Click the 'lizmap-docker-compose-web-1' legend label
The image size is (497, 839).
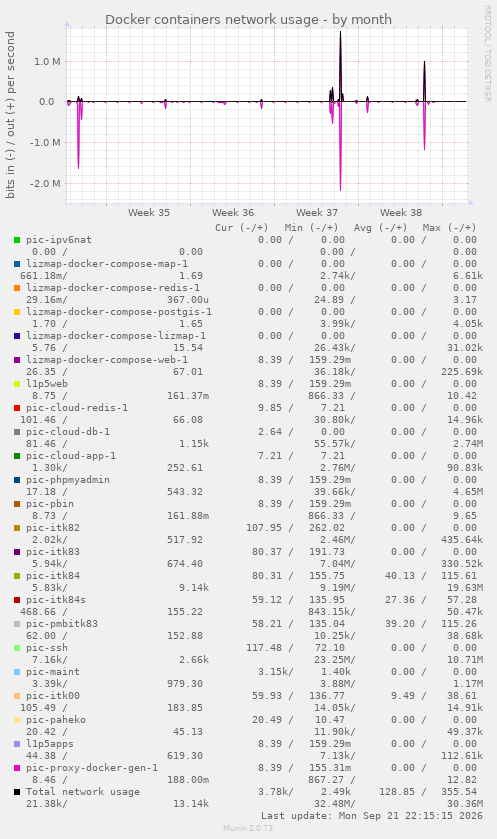coord(107,360)
